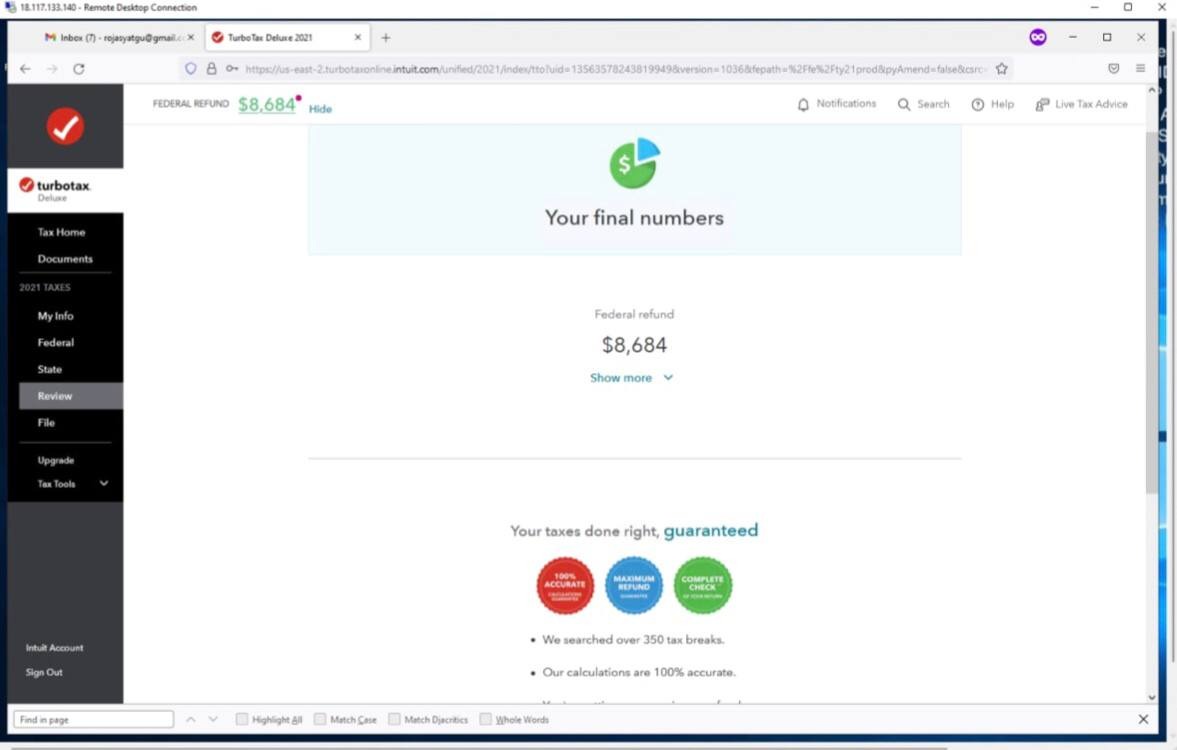Image resolution: width=1177 pixels, height=750 pixels.
Task: Open the Pocket save icon
Action: pyautogui.click(x=1114, y=68)
